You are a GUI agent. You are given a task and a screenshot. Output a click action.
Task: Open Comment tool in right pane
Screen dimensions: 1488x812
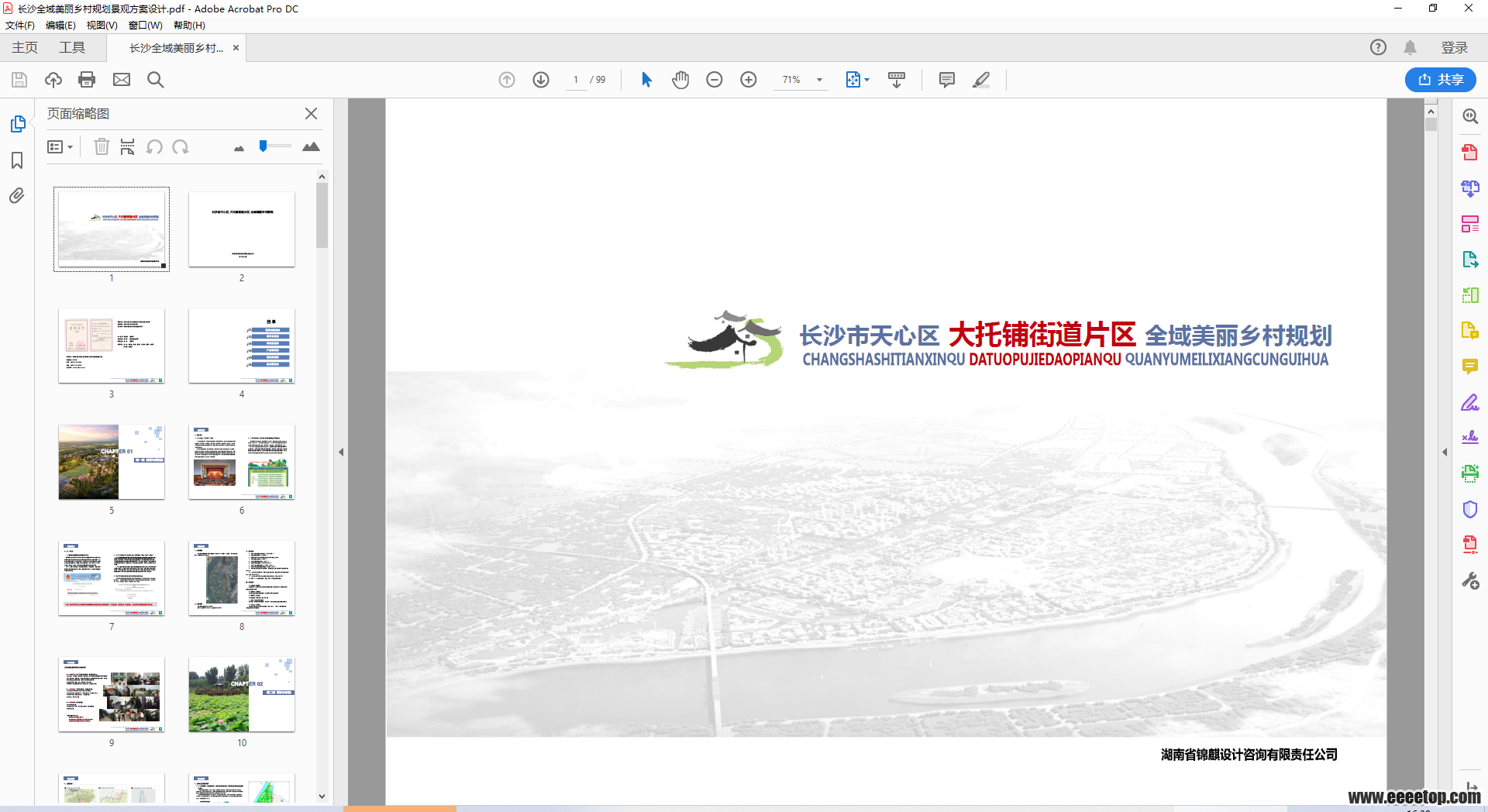pos(1470,366)
